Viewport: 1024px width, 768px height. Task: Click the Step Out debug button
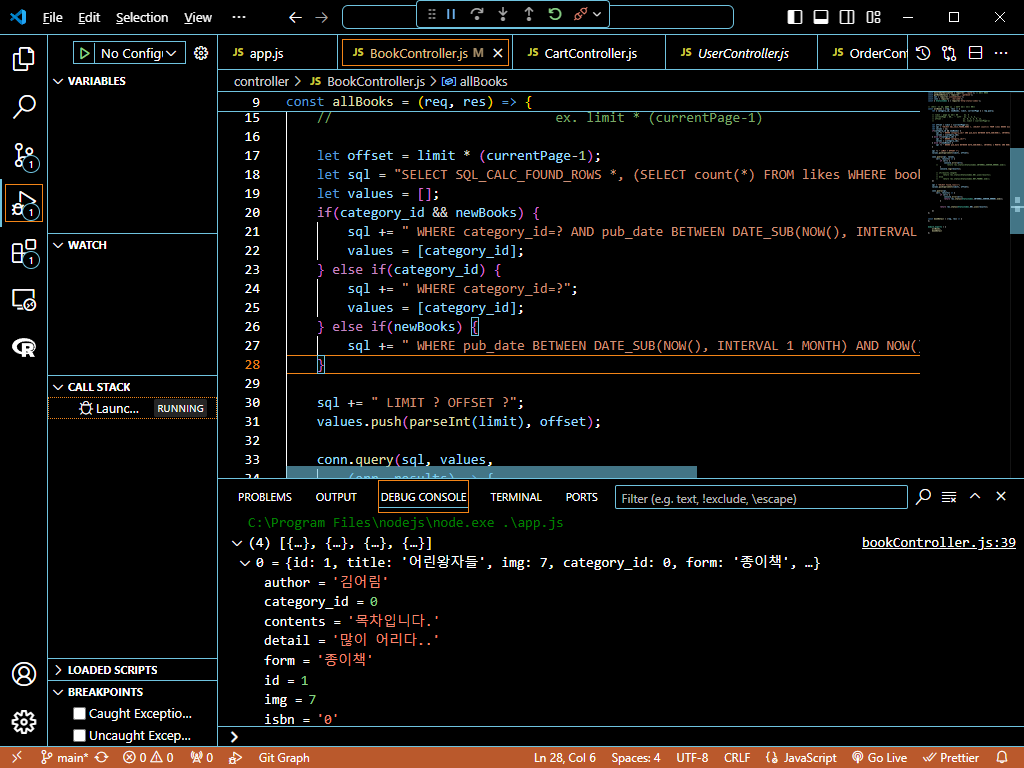tap(529, 14)
